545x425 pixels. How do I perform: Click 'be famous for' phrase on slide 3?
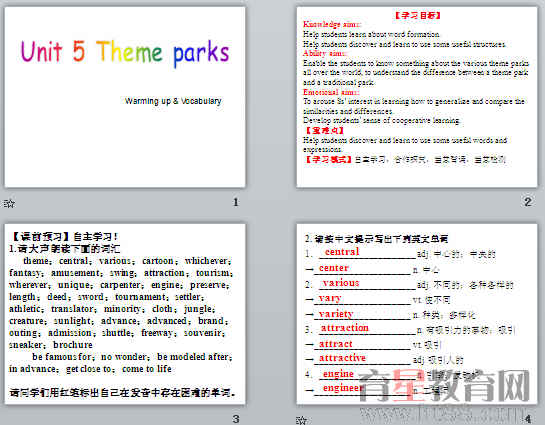(62, 357)
